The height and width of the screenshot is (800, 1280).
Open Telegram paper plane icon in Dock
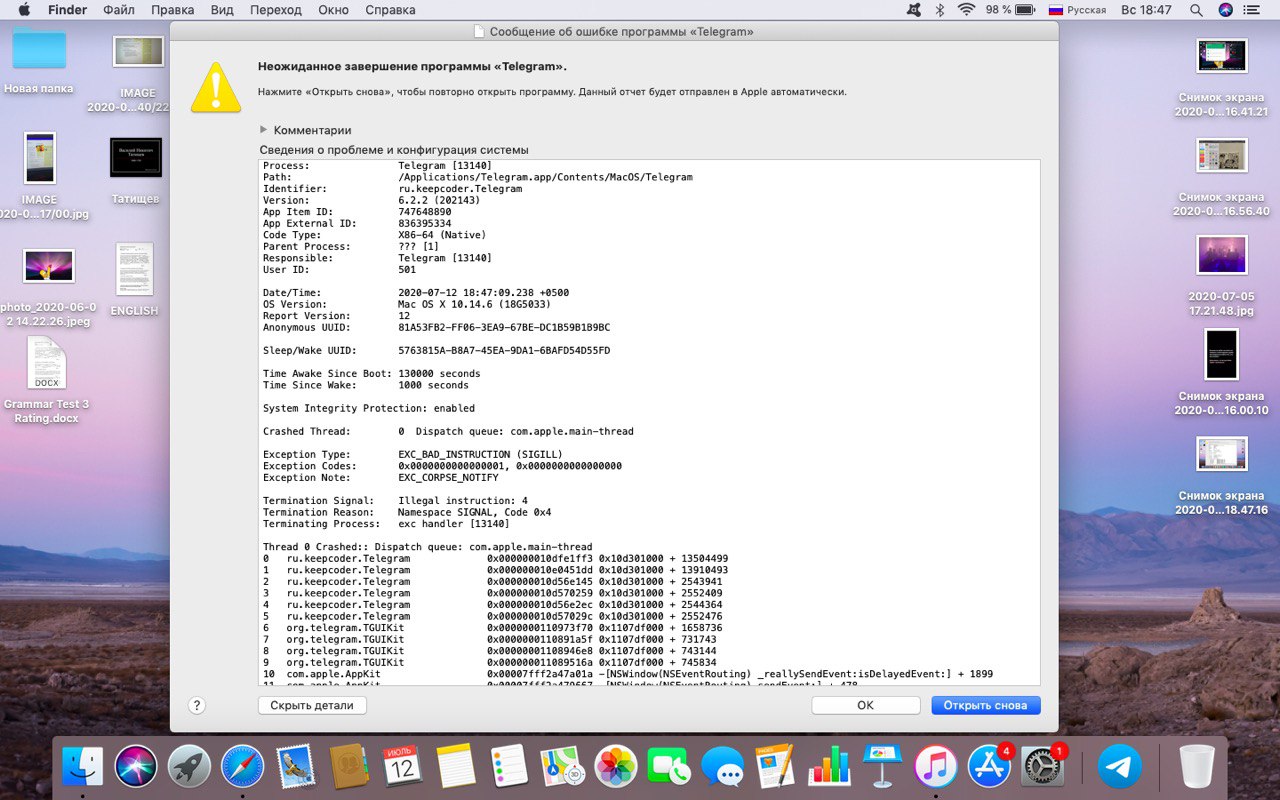pos(1120,767)
